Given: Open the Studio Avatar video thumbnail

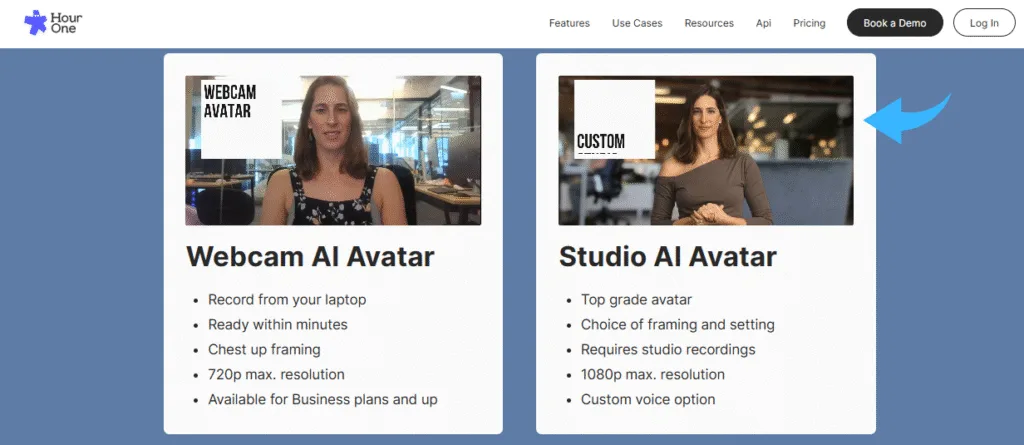Looking at the screenshot, I should (x=705, y=150).
